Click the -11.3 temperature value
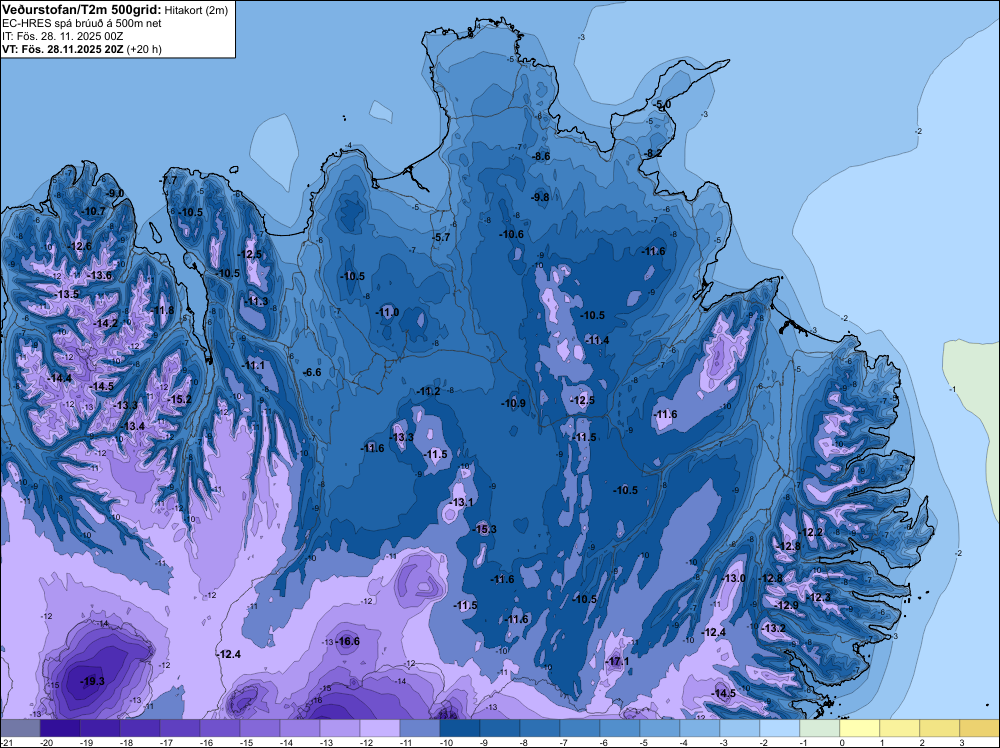The height and width of the screenshot is (748, 1000). [256, 302]
